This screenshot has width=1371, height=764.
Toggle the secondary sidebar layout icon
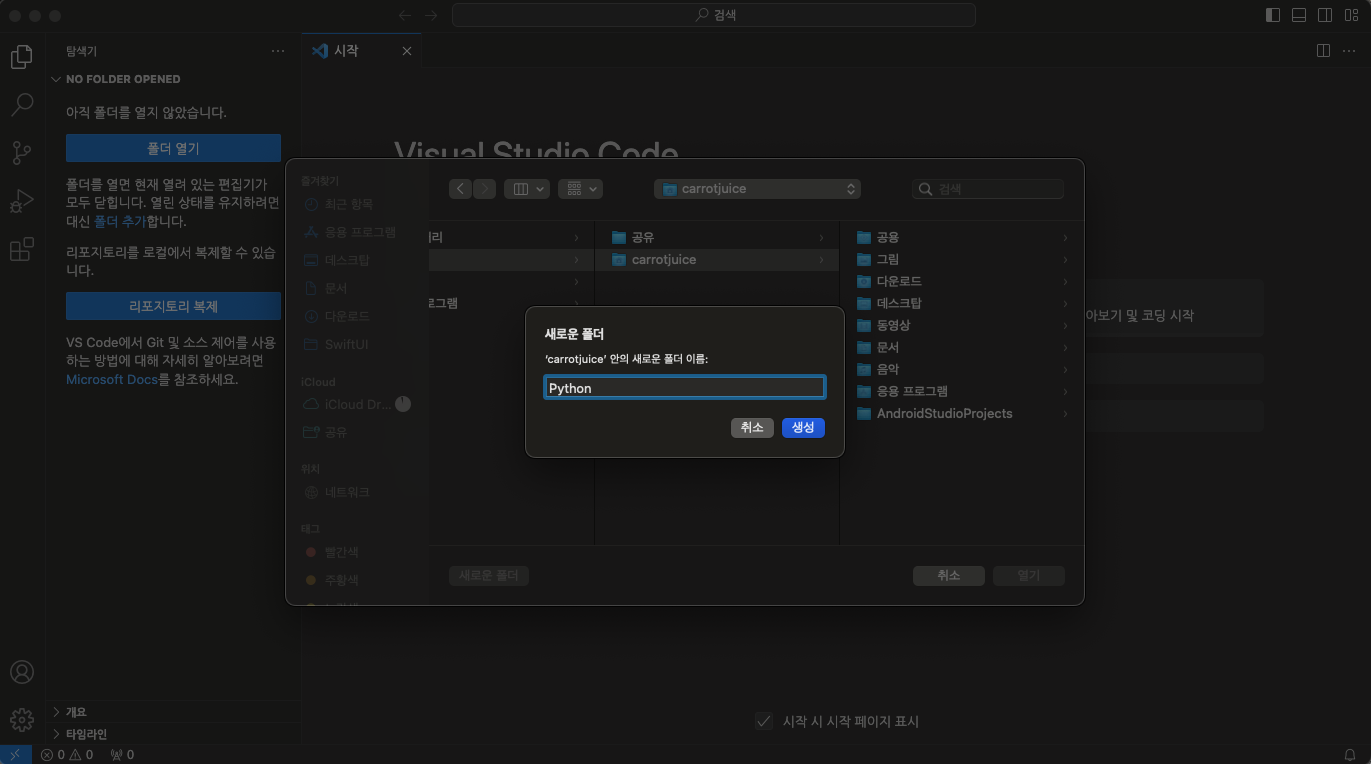[1325, 15]
